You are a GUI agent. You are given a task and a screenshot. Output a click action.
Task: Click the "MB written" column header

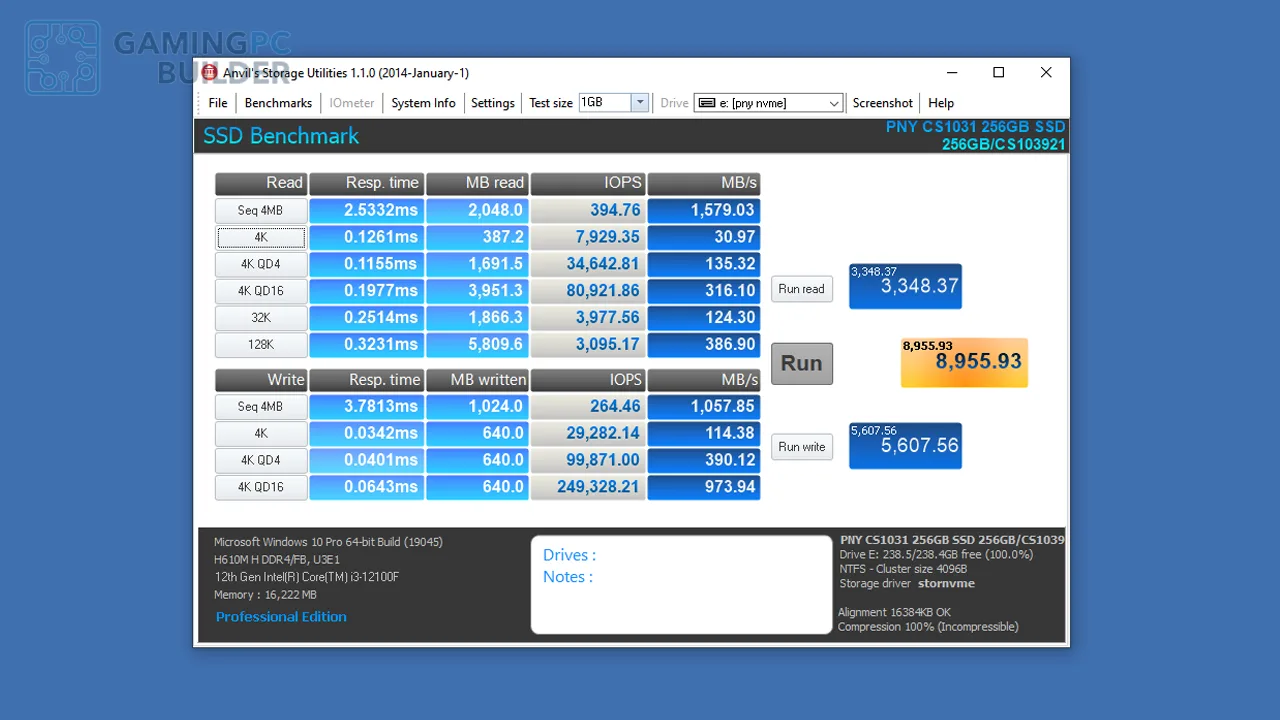point(477,380)
